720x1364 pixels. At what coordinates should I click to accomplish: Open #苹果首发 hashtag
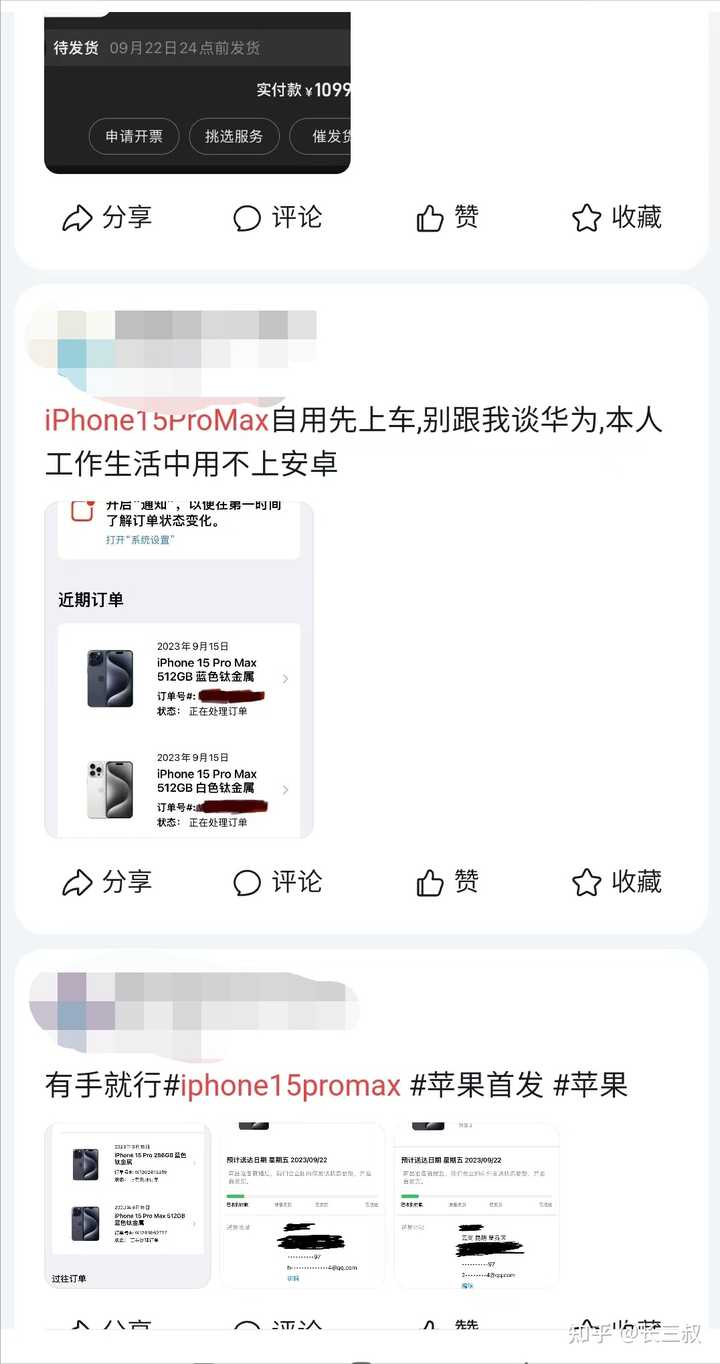[x=477, y=1085]
